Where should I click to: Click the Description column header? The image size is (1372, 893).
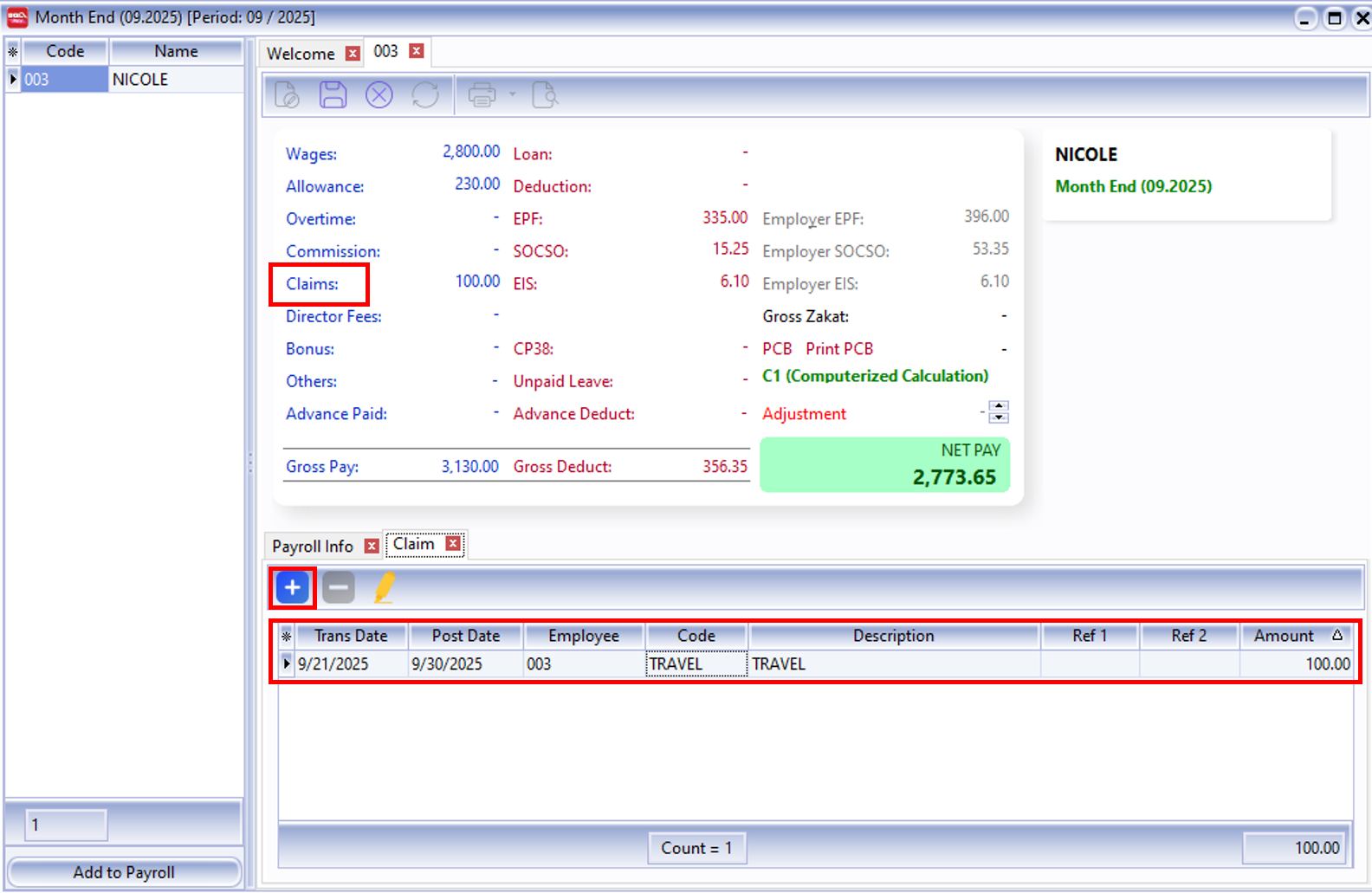[894, 636]
